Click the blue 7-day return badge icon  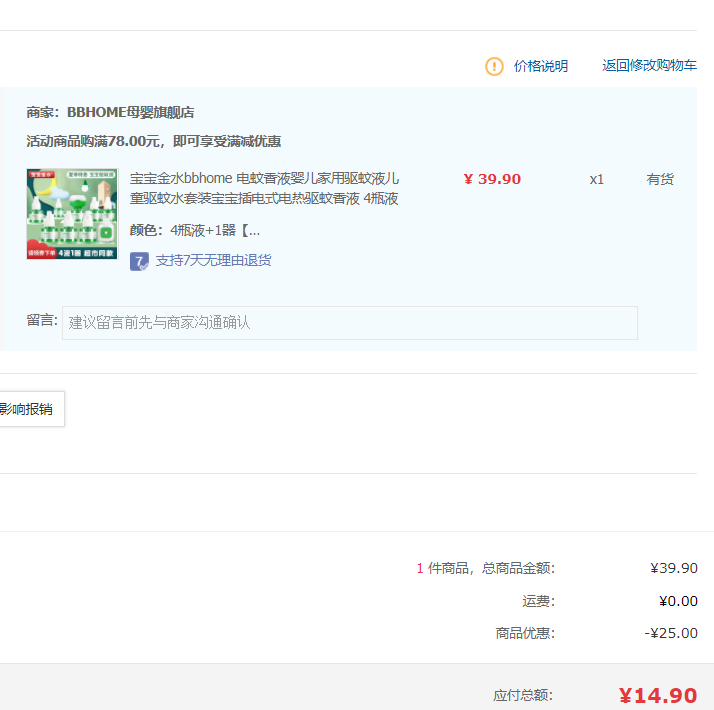(x=139, y=261)
